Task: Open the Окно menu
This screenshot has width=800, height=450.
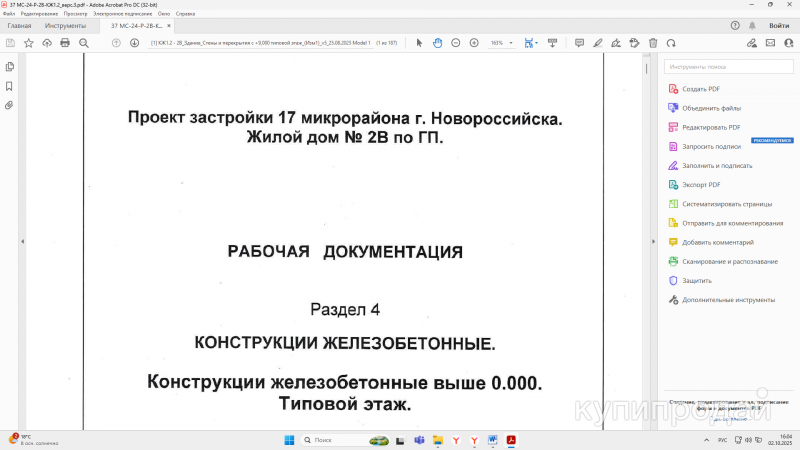Action: click(164, 14)
